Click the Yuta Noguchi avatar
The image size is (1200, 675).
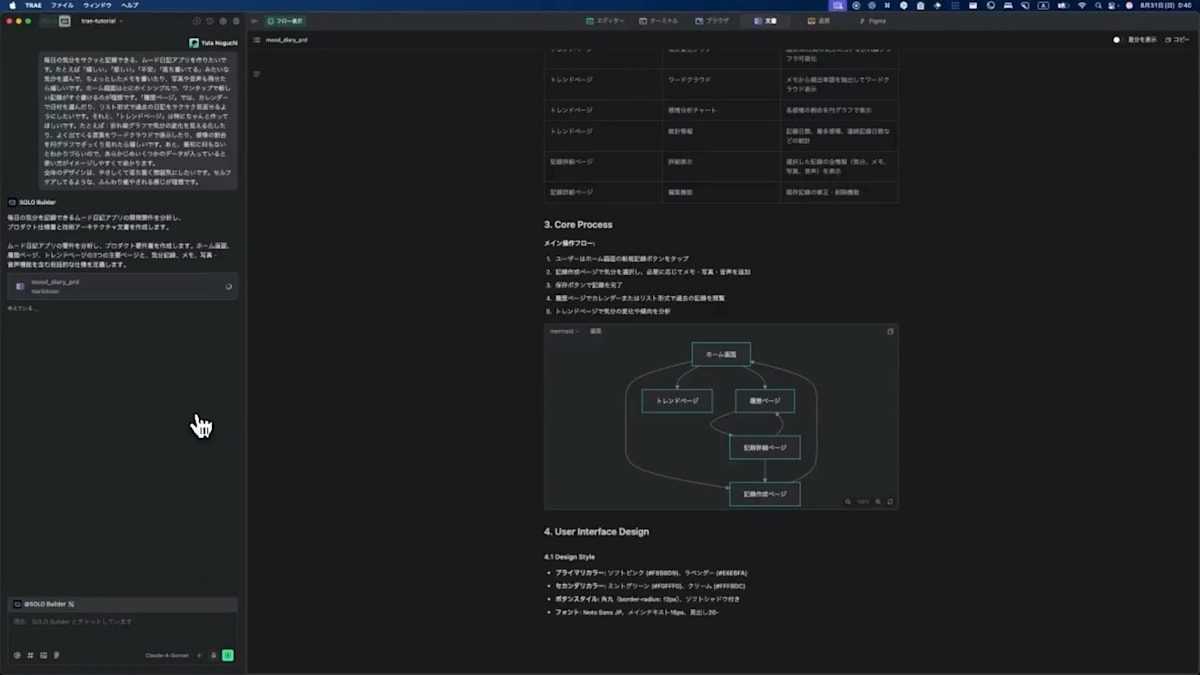pyautogui.click(x=192, y=43)
